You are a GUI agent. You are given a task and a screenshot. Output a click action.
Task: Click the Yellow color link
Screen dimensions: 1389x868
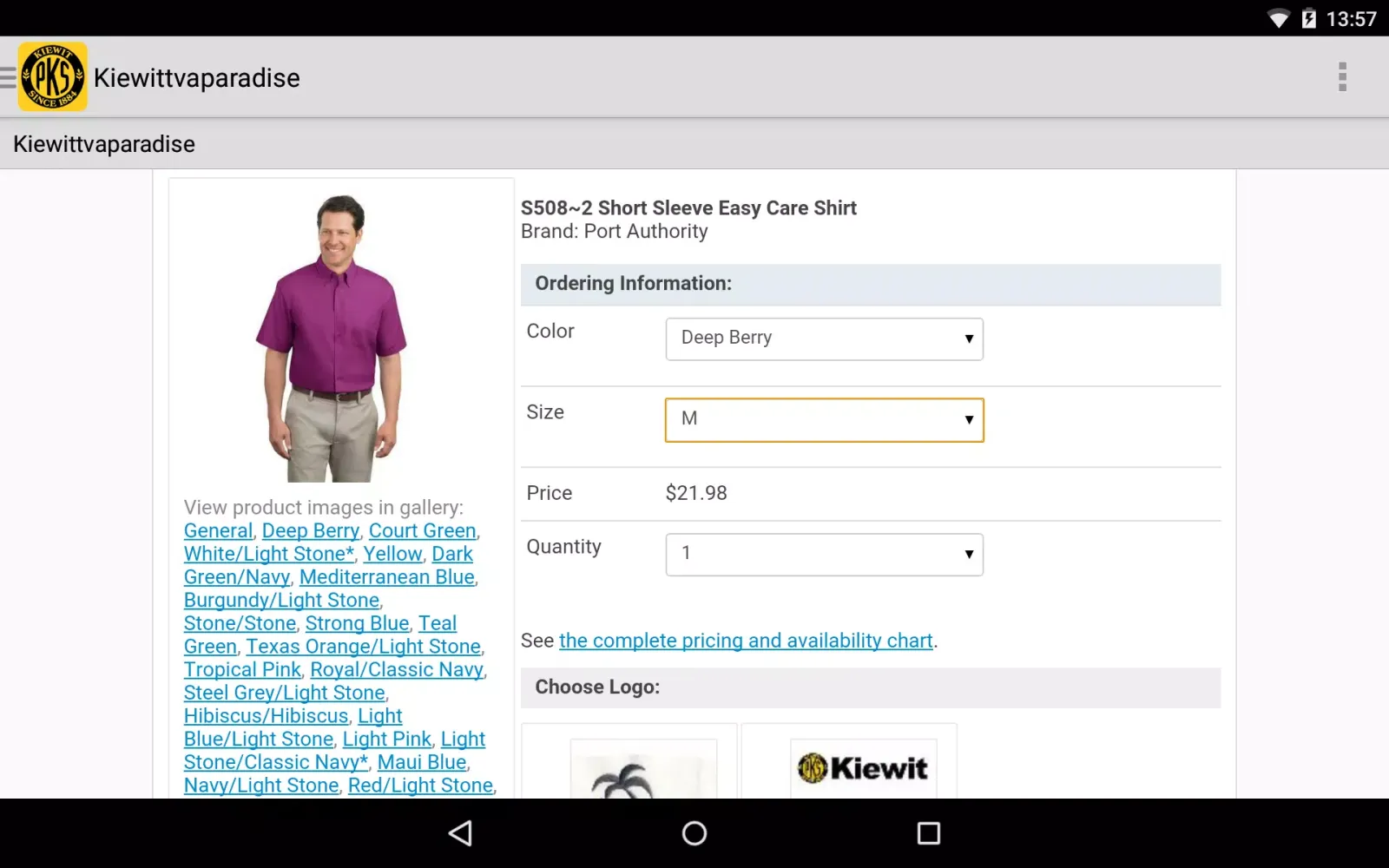click(392, 554)
